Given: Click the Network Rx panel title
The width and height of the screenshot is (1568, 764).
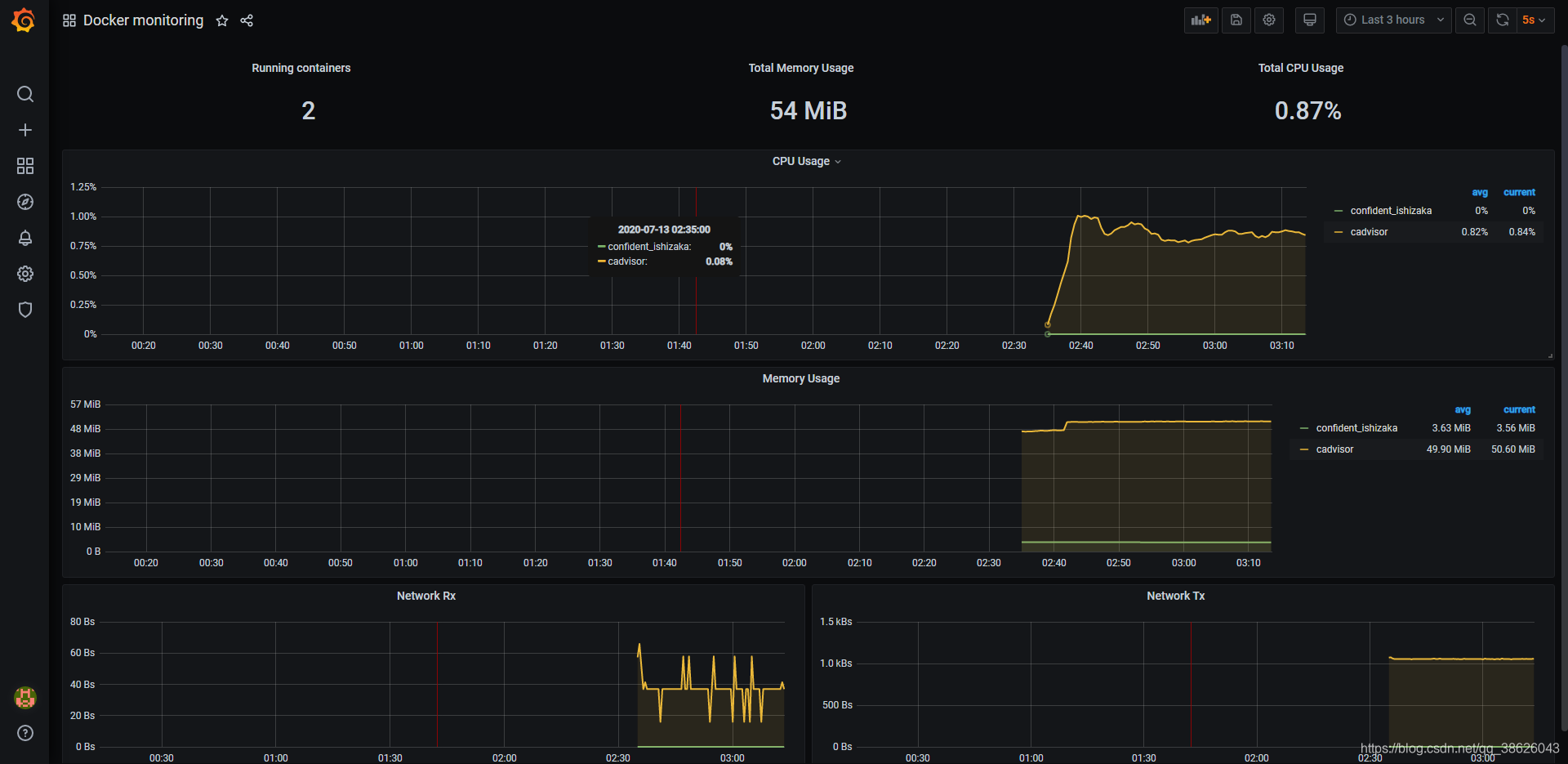Looking at the screenshot, I should (x=426, y=596).
